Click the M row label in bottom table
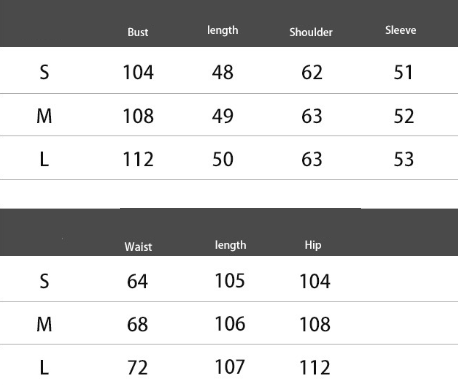This screenshot has height=385, width=458. point(44,324)
